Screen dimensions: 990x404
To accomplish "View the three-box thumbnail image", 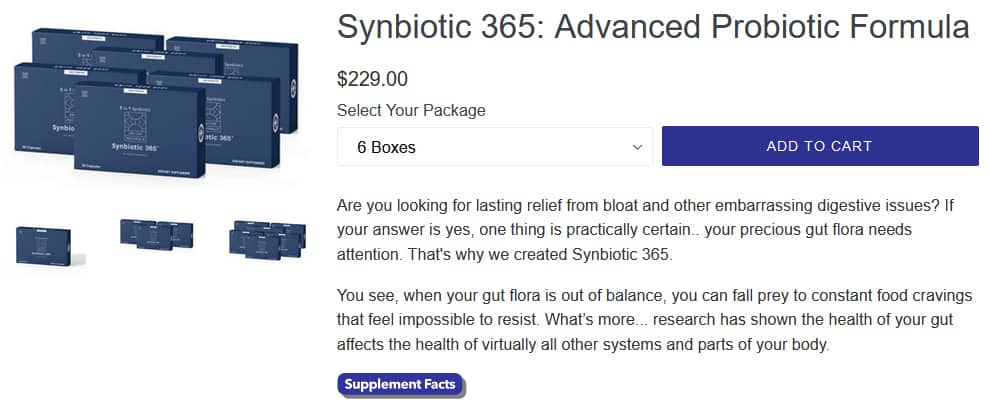I will click(157, 235).
